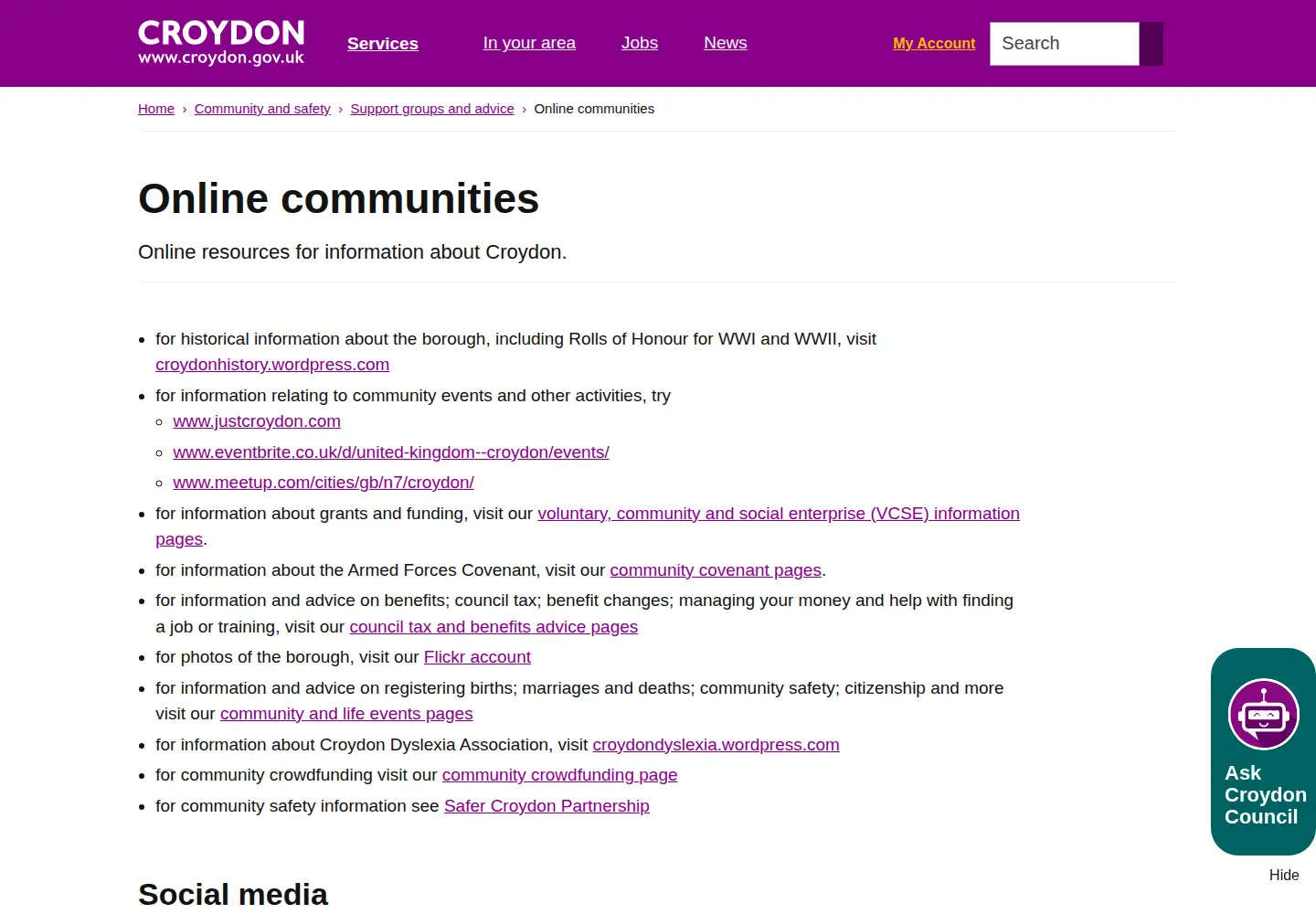Go to Home in the breadcrumb

[156, 109]
